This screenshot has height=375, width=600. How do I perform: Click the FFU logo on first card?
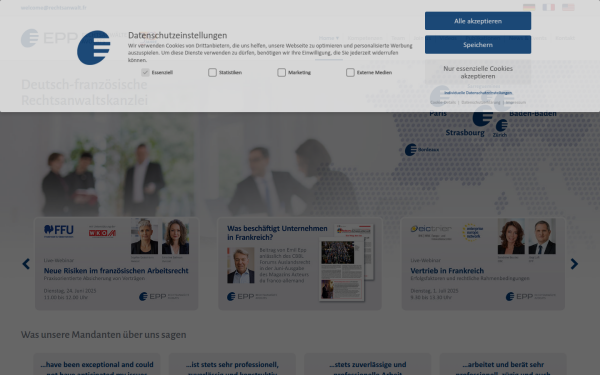coord(59,231)
